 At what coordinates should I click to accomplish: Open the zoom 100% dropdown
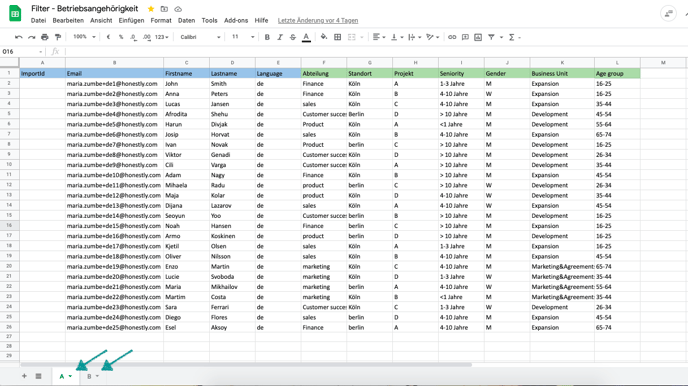(x=84, y=37)
